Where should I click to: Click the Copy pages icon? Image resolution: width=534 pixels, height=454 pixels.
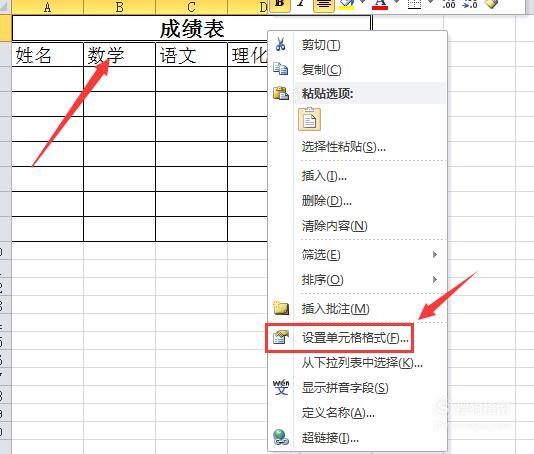(x=281, y=69)
